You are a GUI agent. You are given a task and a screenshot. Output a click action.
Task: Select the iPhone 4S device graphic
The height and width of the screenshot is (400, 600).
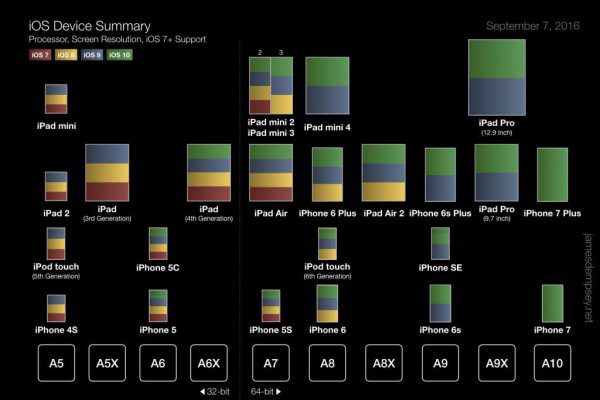(x=56, y=308)
